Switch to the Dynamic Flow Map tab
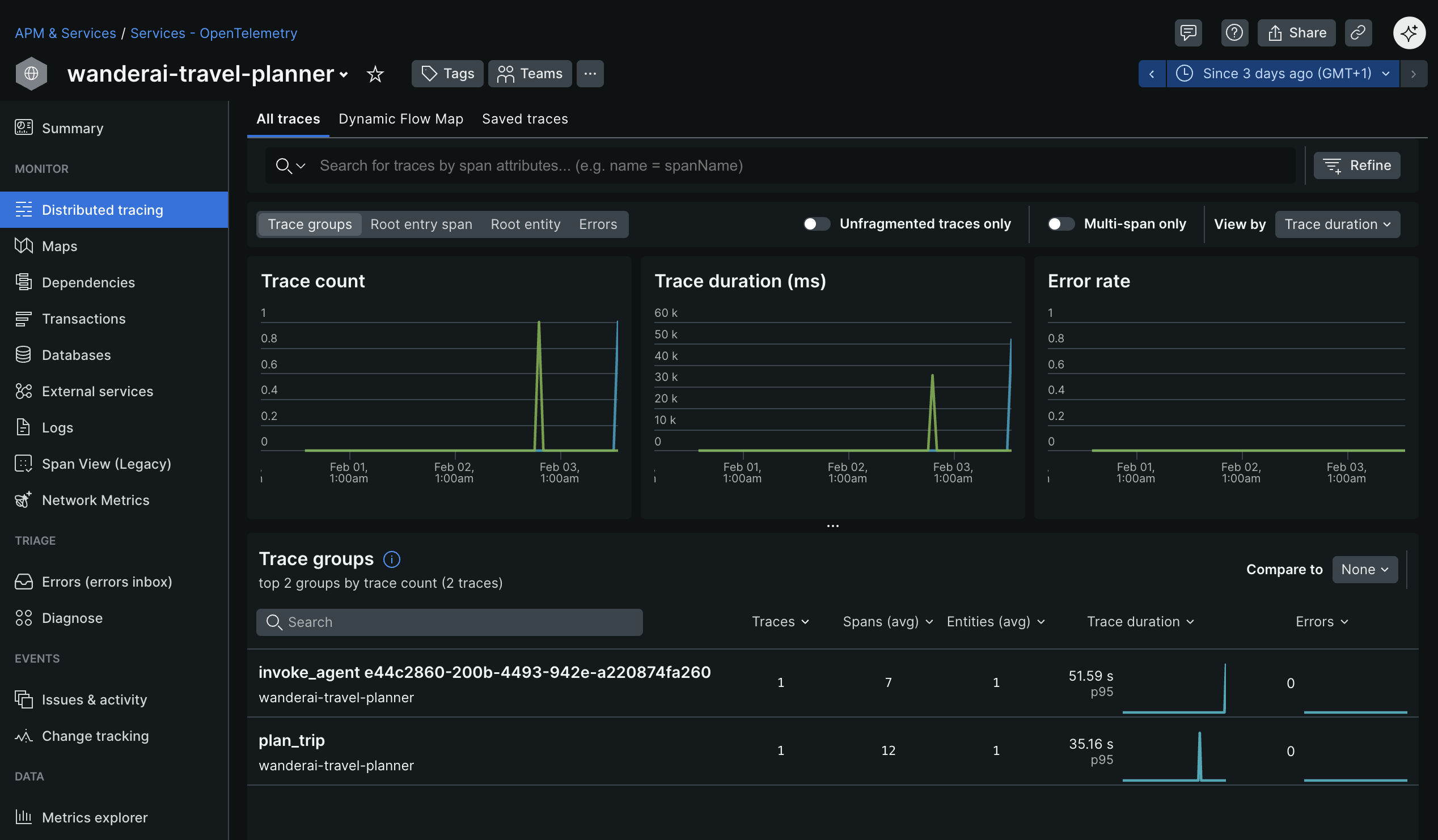The image size is (1438, 840). [400, 119]
